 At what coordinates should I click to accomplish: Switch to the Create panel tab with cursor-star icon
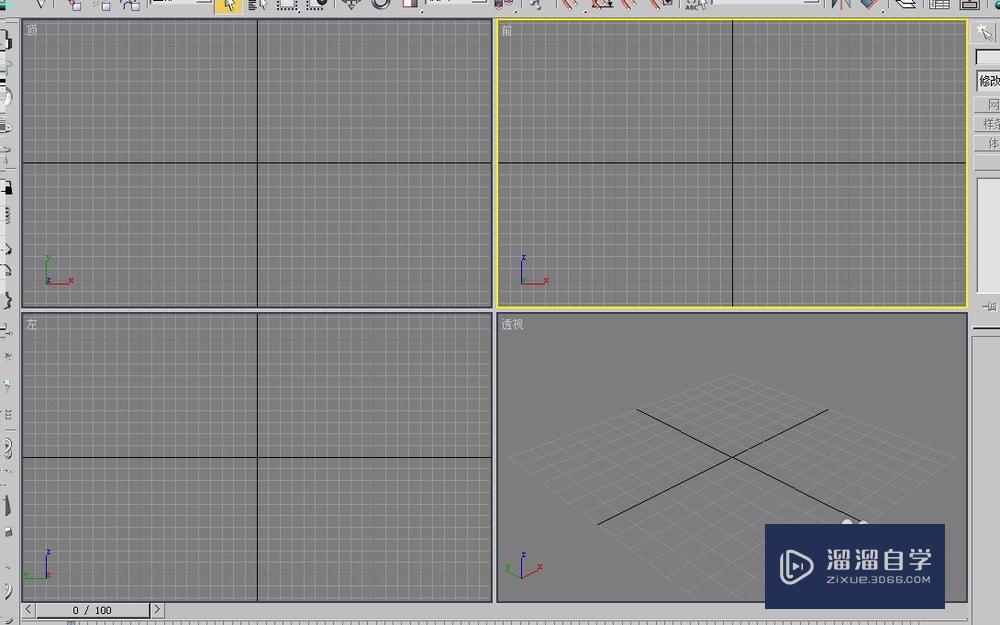(985, 33)
